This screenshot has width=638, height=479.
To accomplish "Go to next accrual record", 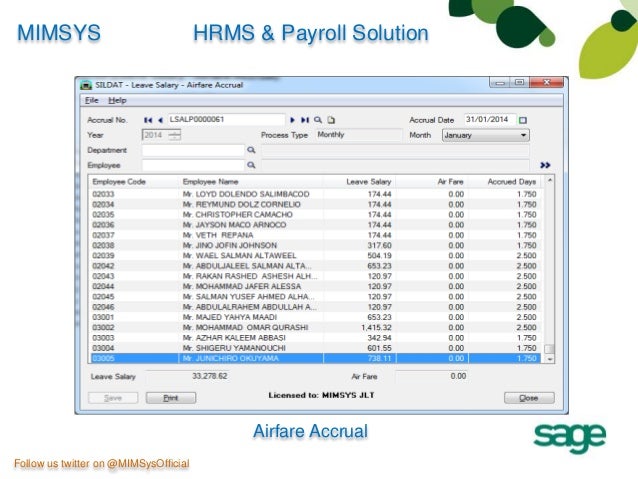I will 292,120.
